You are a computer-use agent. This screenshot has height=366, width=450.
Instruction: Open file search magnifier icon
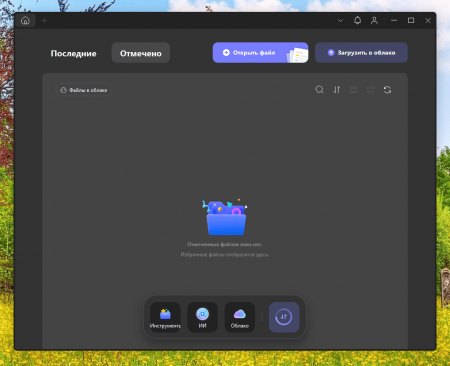point(319,90)
